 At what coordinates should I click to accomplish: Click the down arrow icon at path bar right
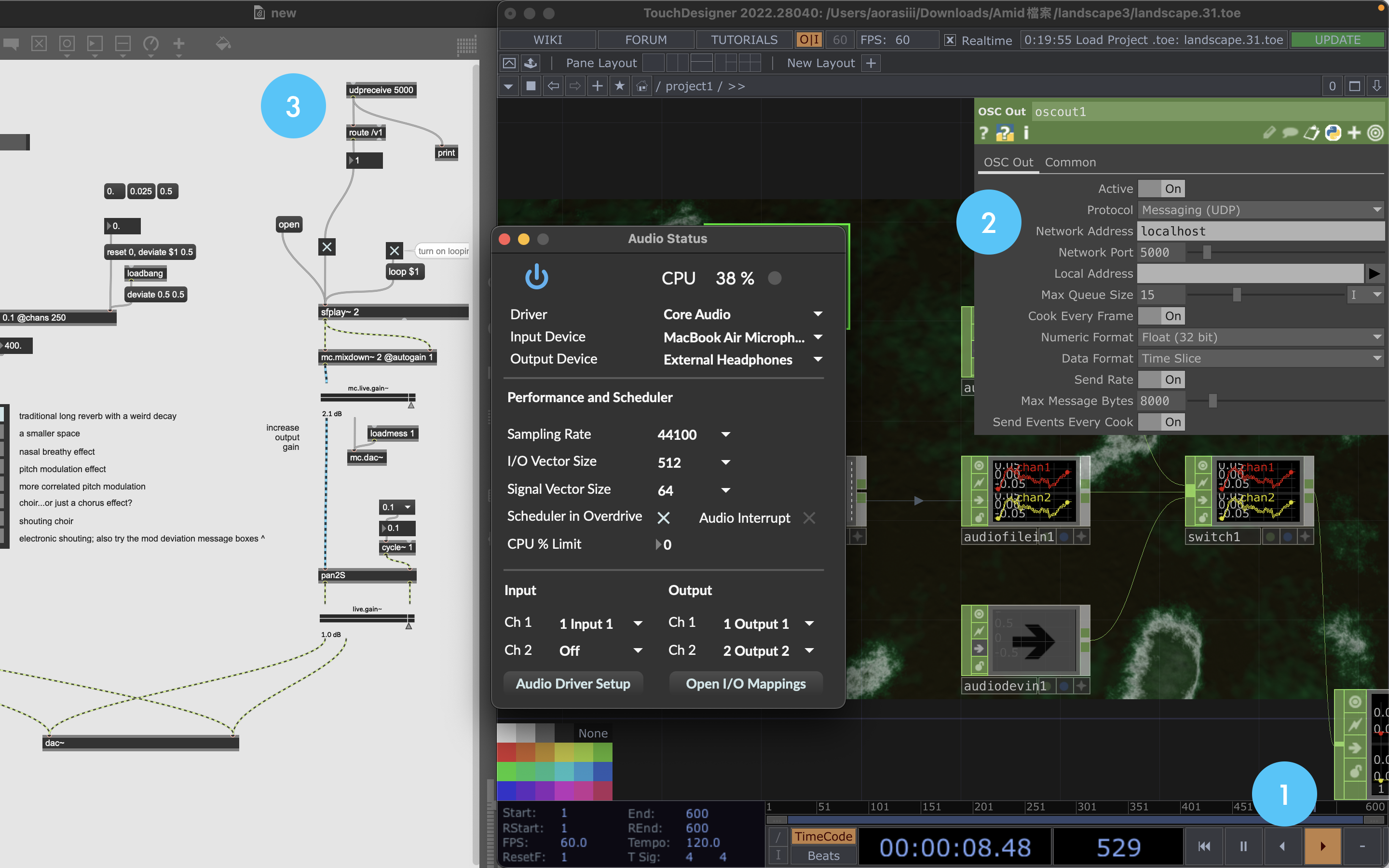click(x=1377, y=86)
